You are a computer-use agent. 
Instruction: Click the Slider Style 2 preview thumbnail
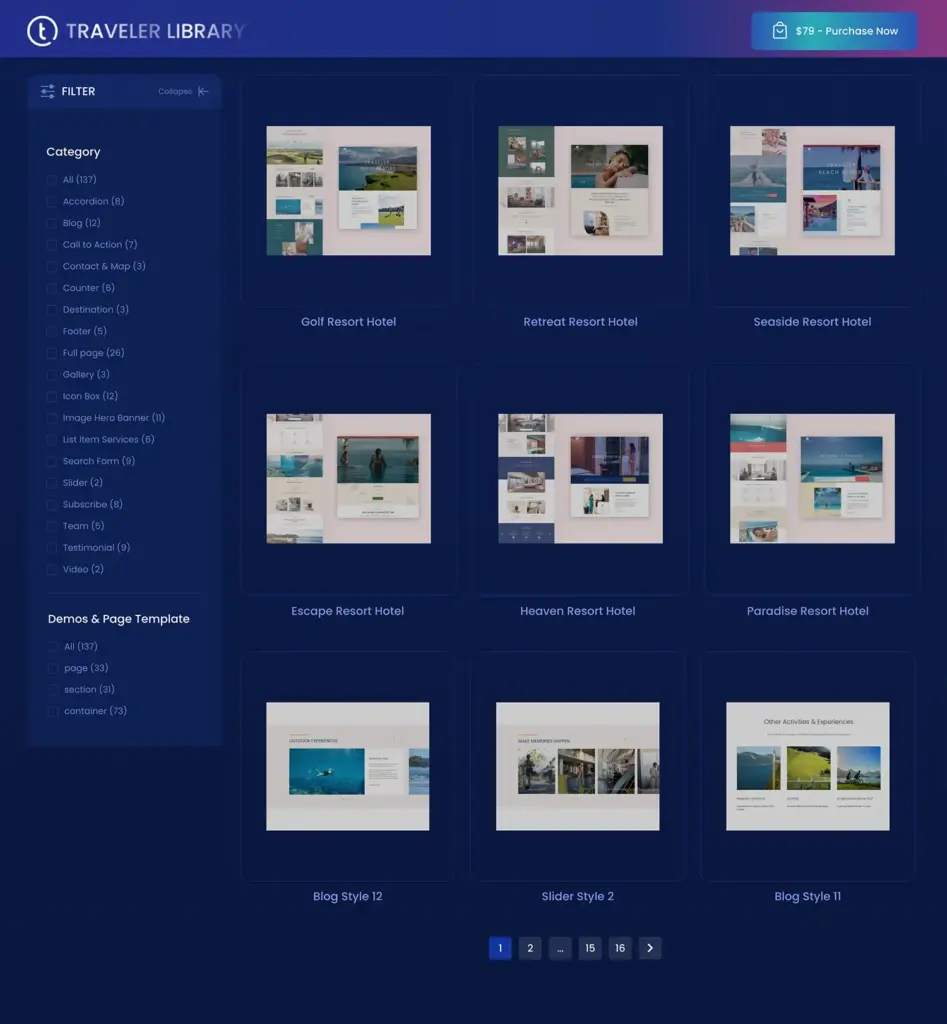click(x=577, y=766)
